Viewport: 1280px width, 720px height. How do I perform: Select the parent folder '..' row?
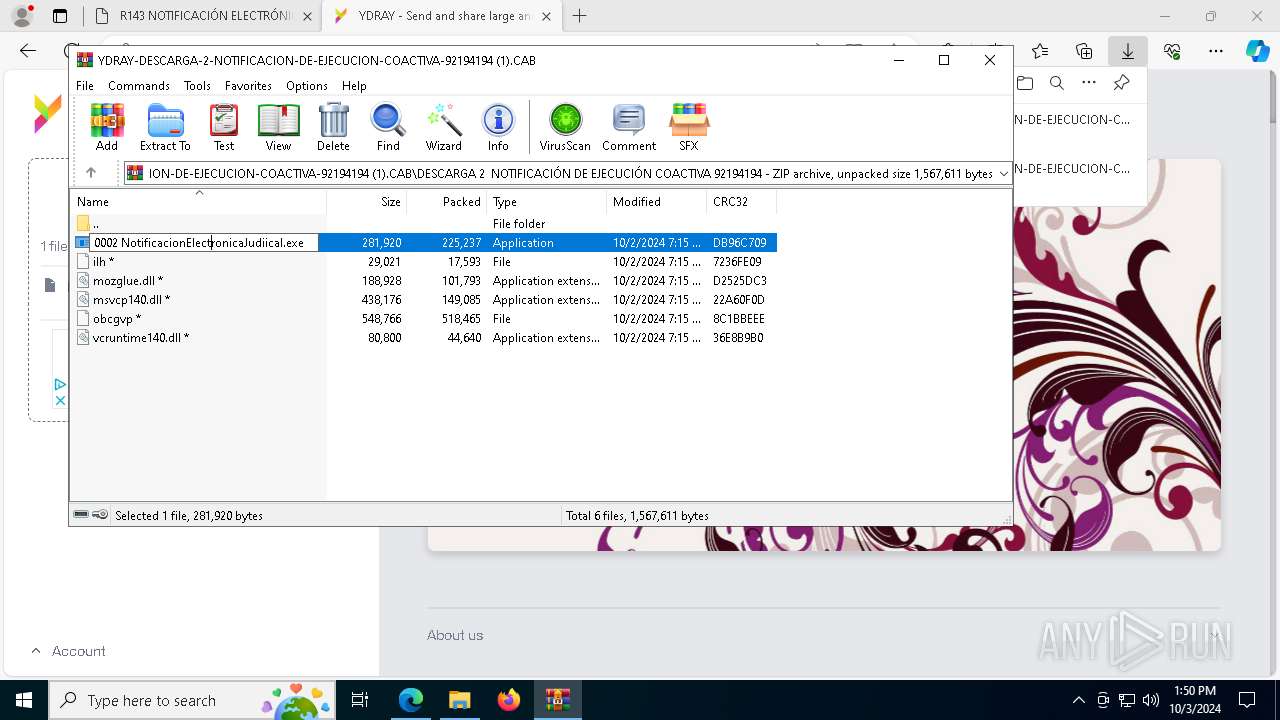pos(423,224)
